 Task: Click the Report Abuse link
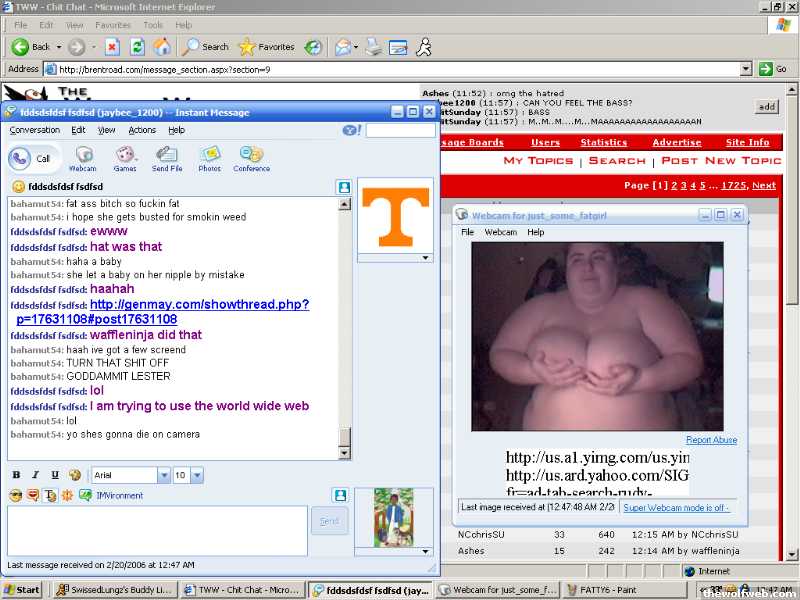pos(711,440)
